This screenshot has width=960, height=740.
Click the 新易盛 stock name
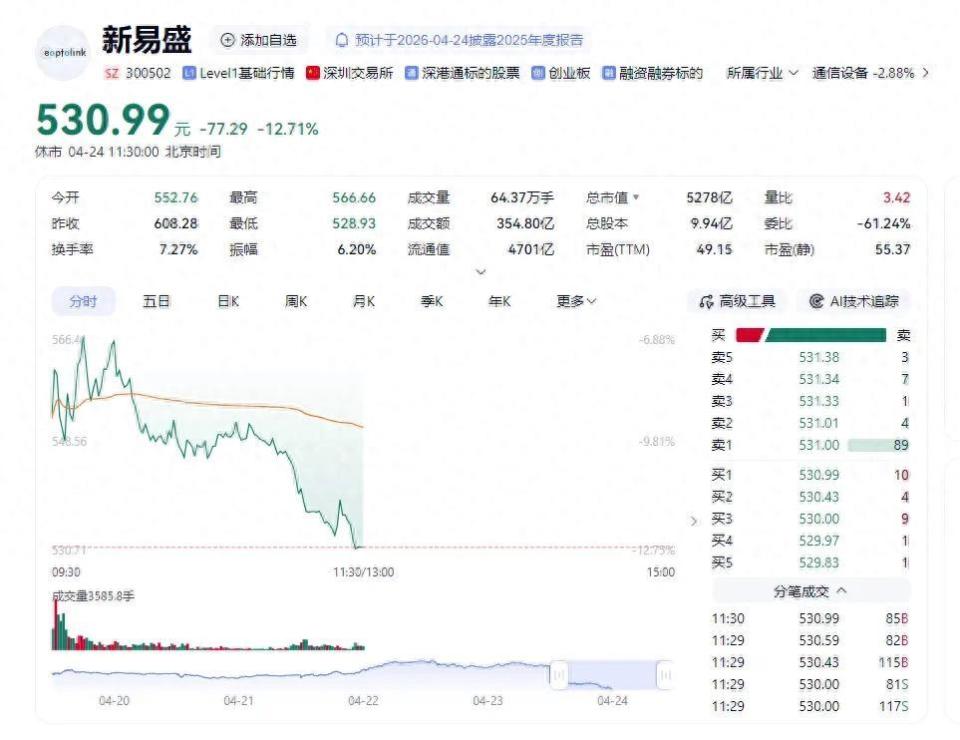(147, 40)
